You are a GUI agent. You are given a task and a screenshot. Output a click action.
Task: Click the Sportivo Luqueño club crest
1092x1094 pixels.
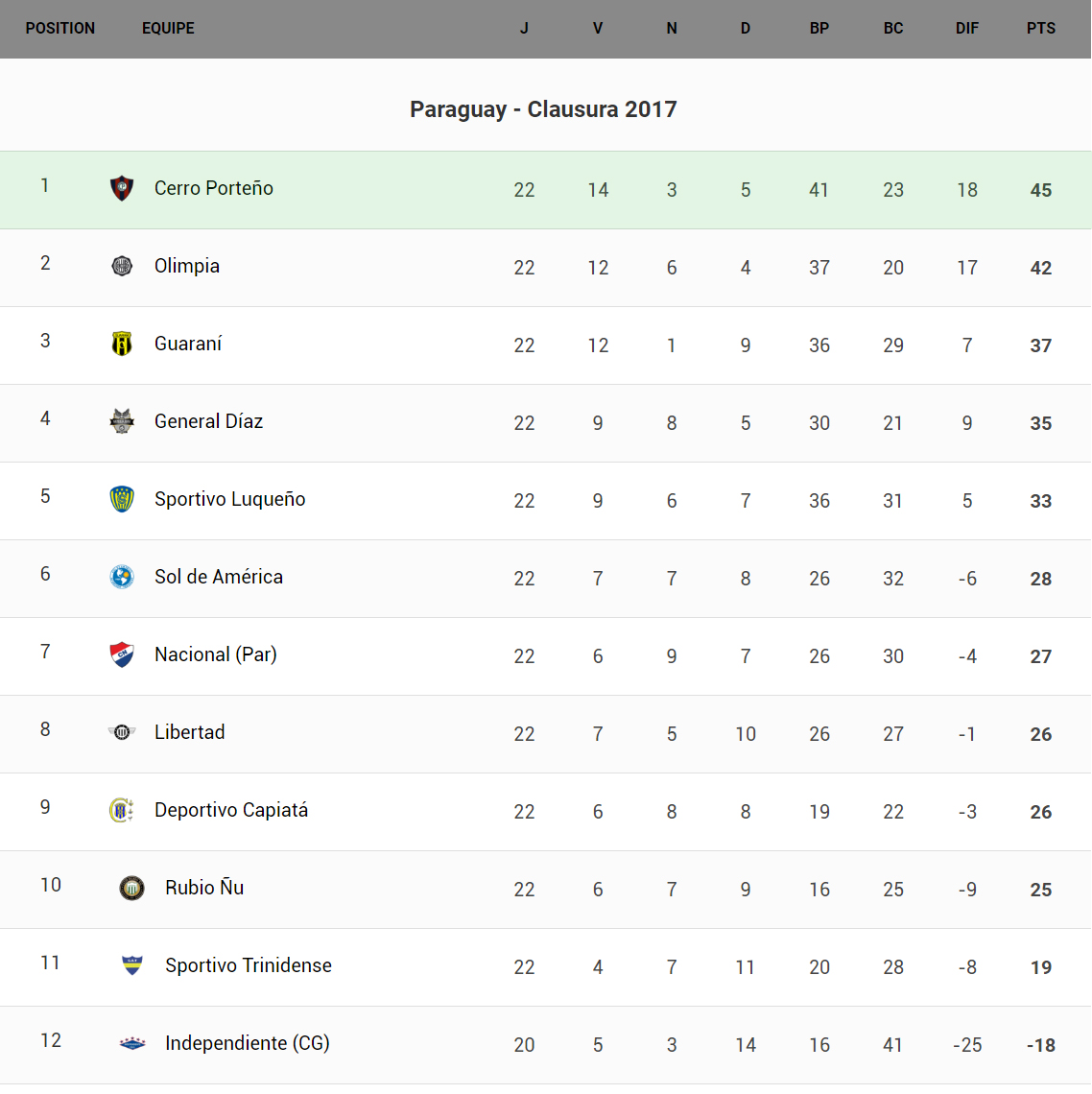[x=122, y=499]
